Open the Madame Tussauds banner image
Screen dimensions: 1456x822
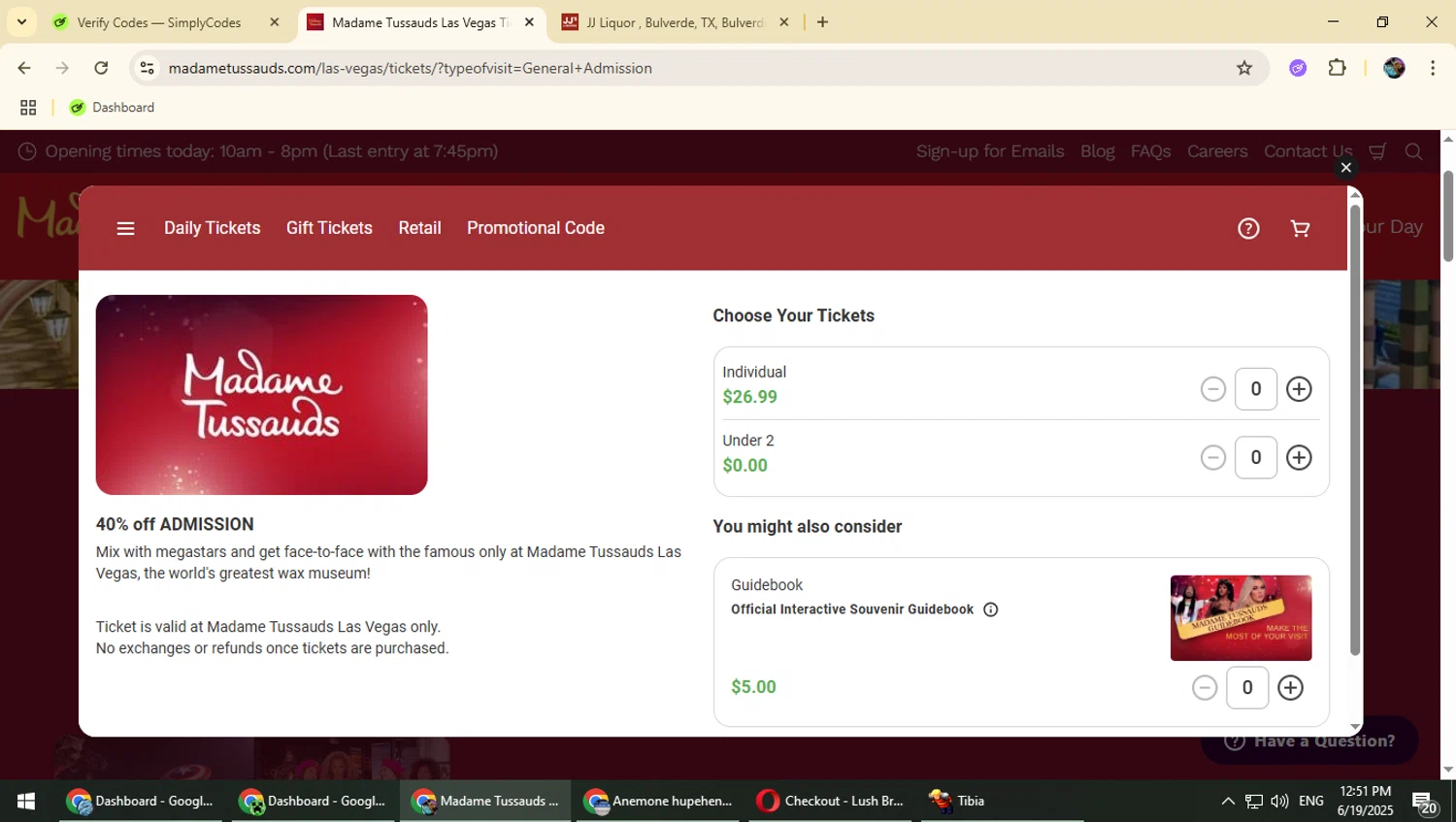(261, 395)
